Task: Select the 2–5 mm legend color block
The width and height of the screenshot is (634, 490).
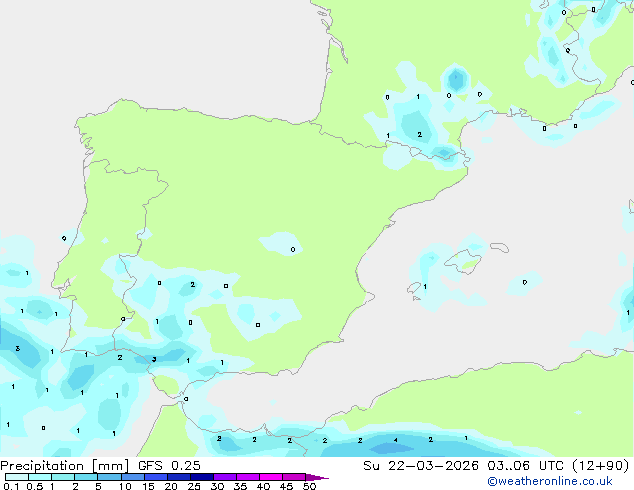Action: pos(86,477)
